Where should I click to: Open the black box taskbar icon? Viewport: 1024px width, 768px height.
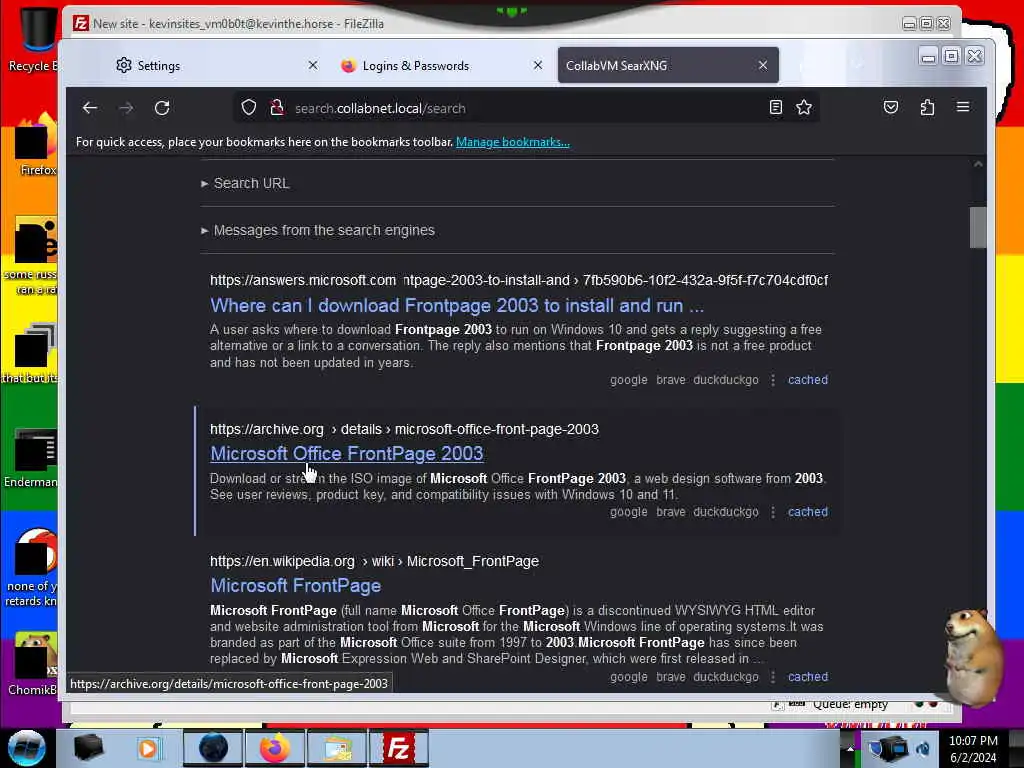click(x=89, y=748)
